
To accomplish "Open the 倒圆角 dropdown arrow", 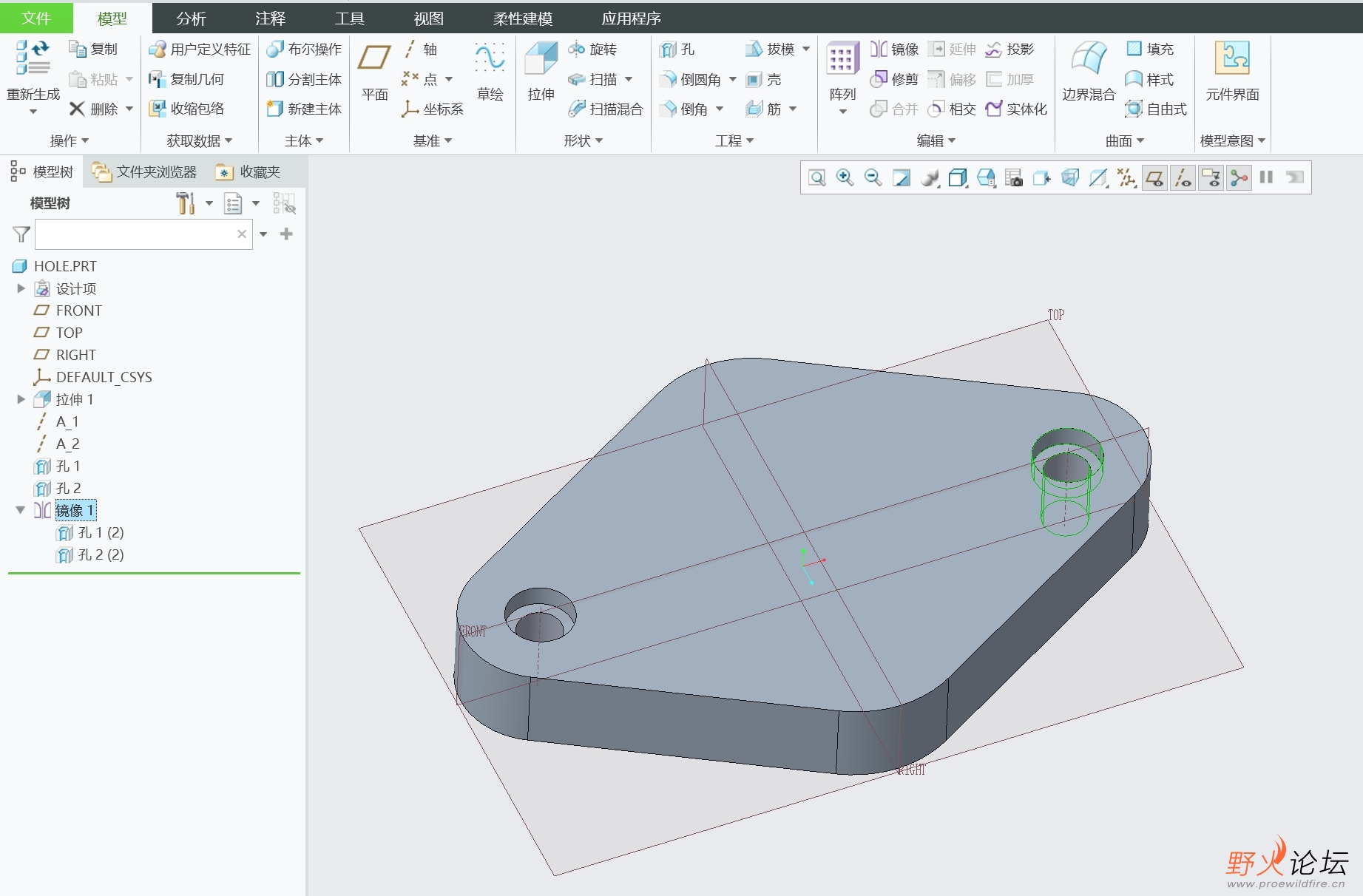I will pyautogui.click(x=733, y=79).
